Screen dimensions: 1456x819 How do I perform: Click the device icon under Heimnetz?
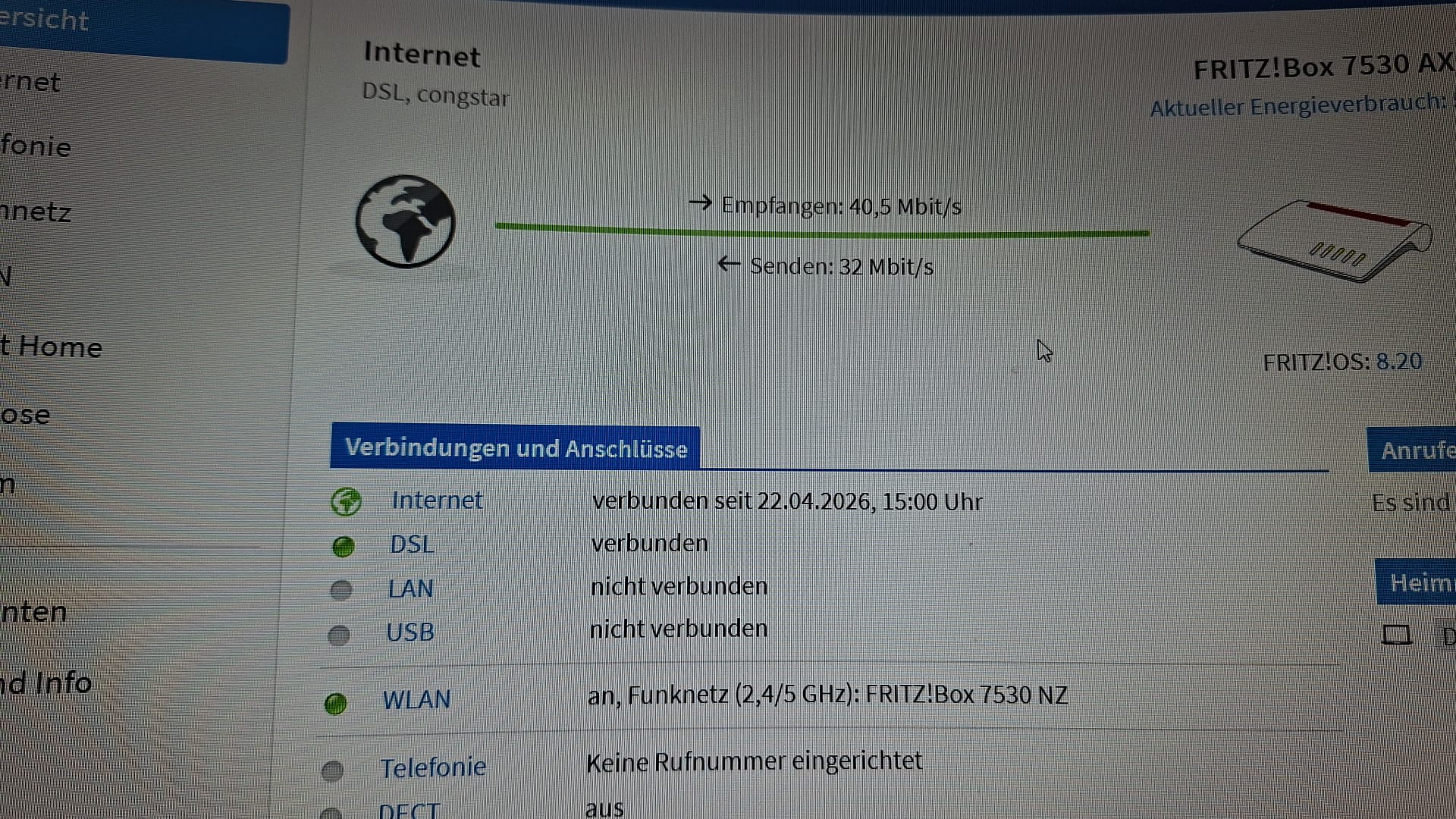1397,635
